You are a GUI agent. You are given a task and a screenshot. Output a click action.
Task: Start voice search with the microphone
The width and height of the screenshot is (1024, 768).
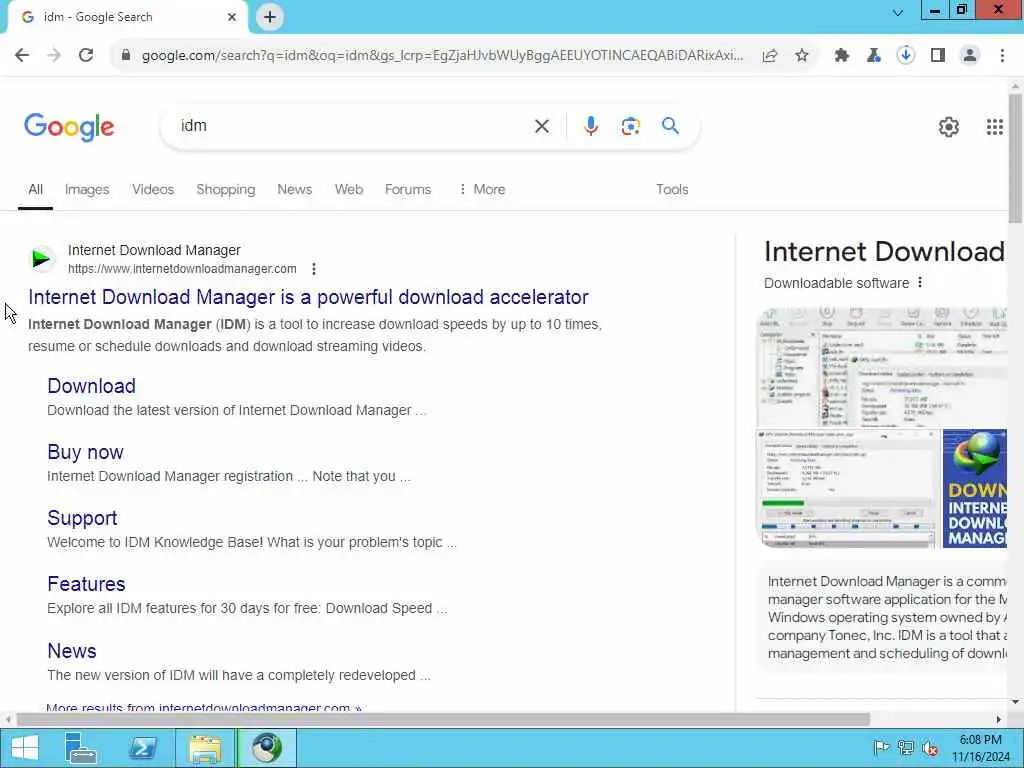click(590, 126)
